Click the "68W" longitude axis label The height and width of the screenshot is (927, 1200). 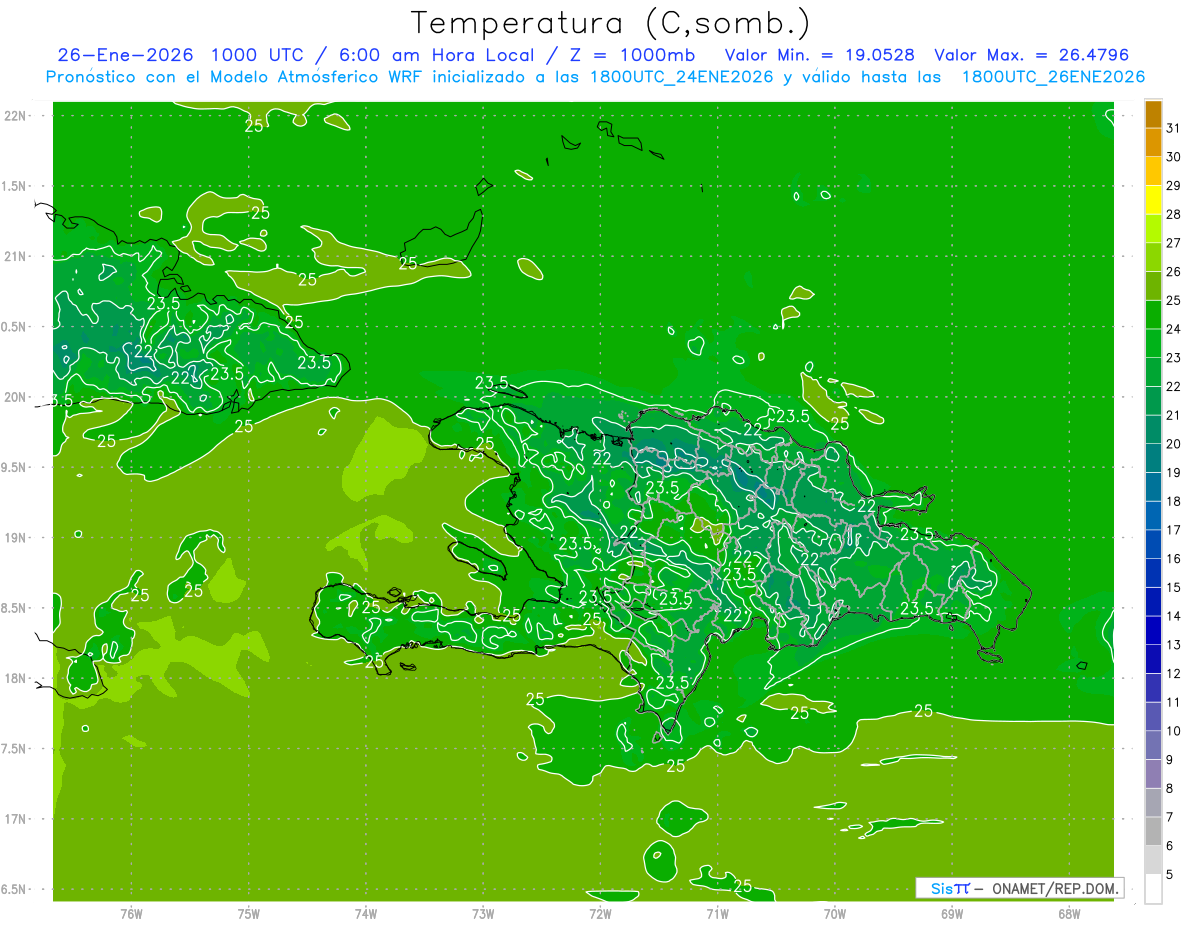[x=1069, y=914]
